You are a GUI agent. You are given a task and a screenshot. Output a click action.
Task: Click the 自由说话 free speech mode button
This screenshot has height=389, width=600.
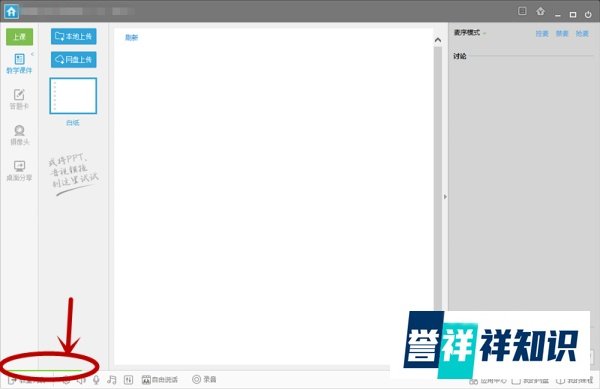pos(160,379)
